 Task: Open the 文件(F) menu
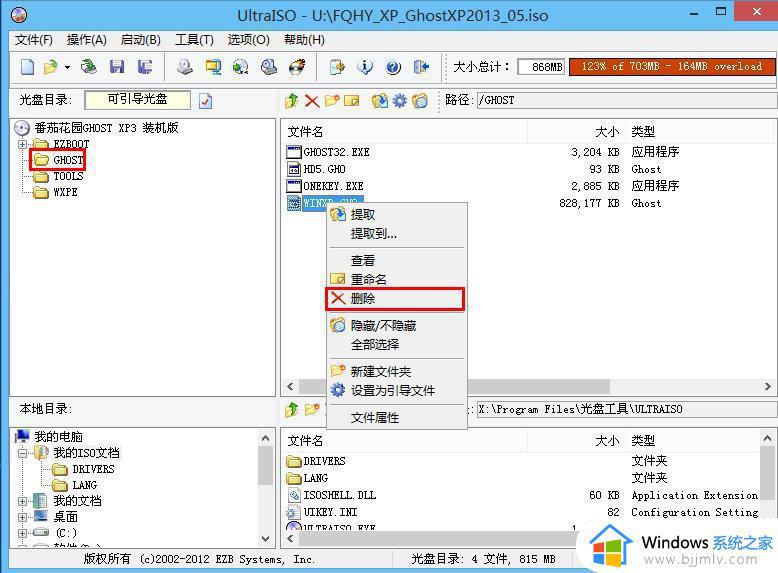(34, 40)
